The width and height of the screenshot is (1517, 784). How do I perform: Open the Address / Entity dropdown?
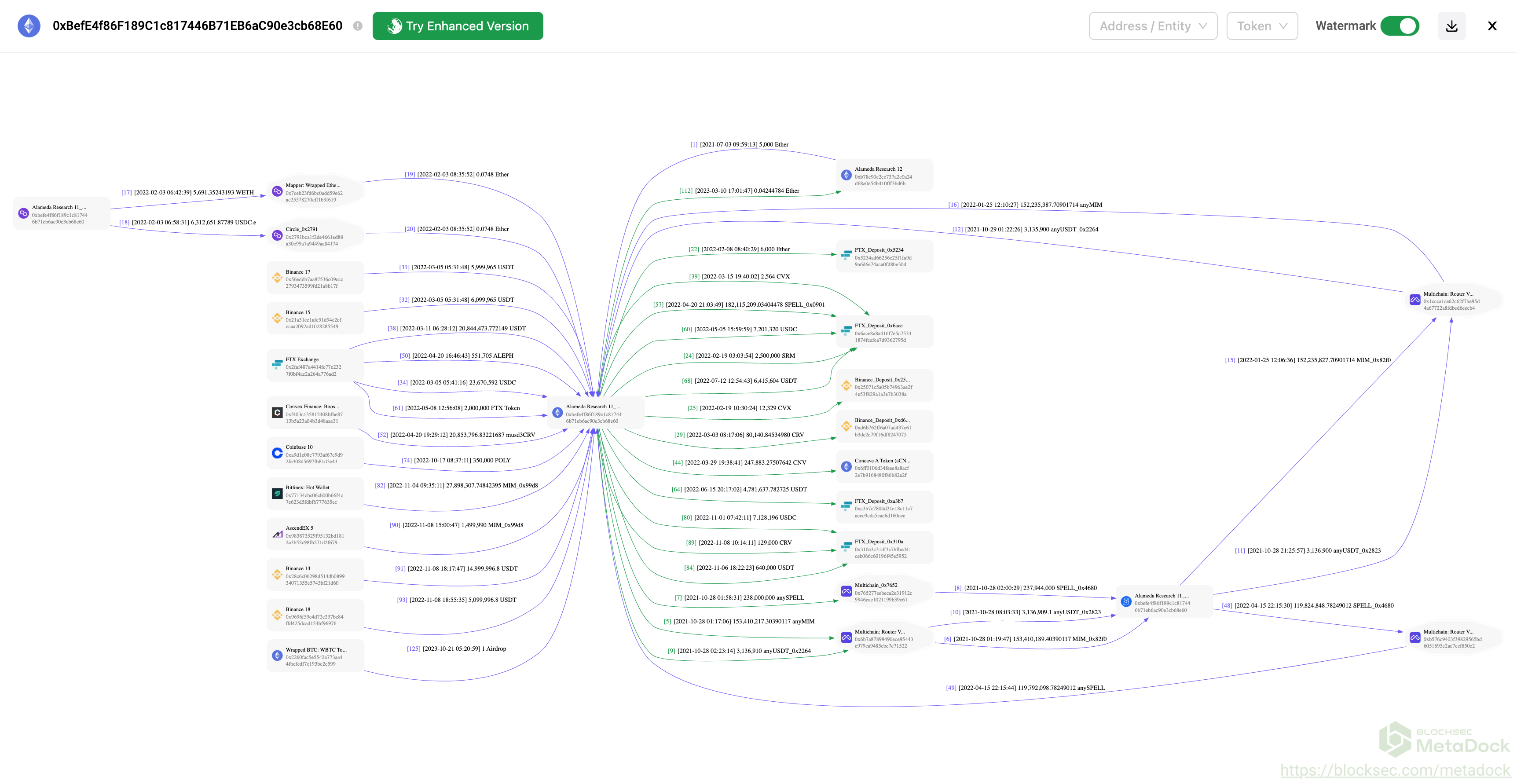point(1152,26)
